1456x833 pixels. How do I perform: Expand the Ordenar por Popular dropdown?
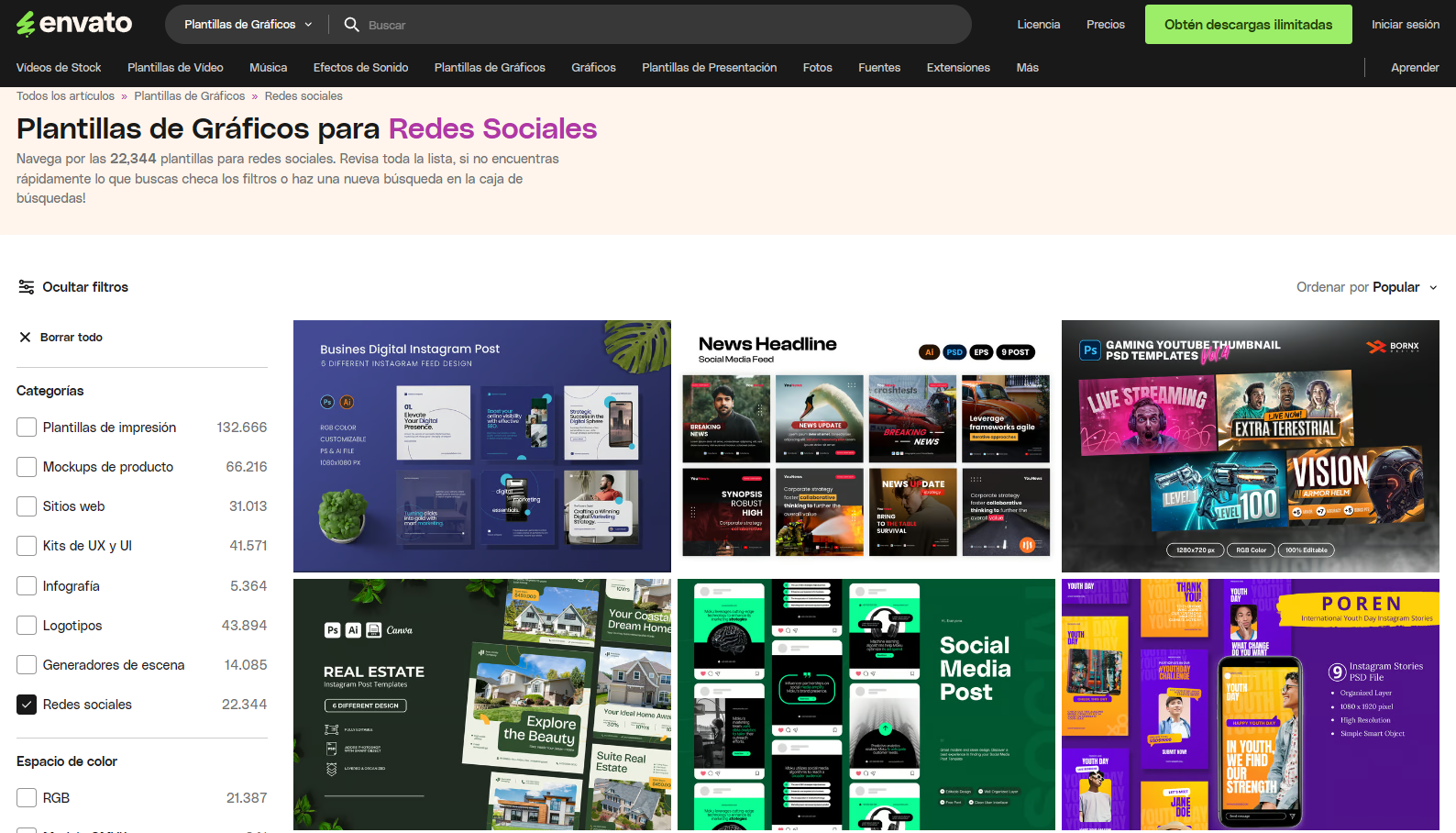pos(1366,287)
